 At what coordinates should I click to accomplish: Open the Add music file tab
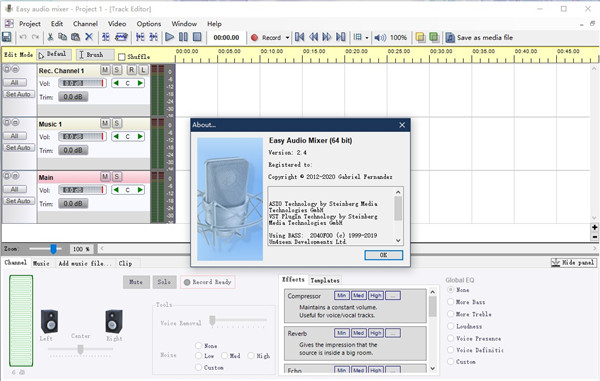tap(85, 263)
